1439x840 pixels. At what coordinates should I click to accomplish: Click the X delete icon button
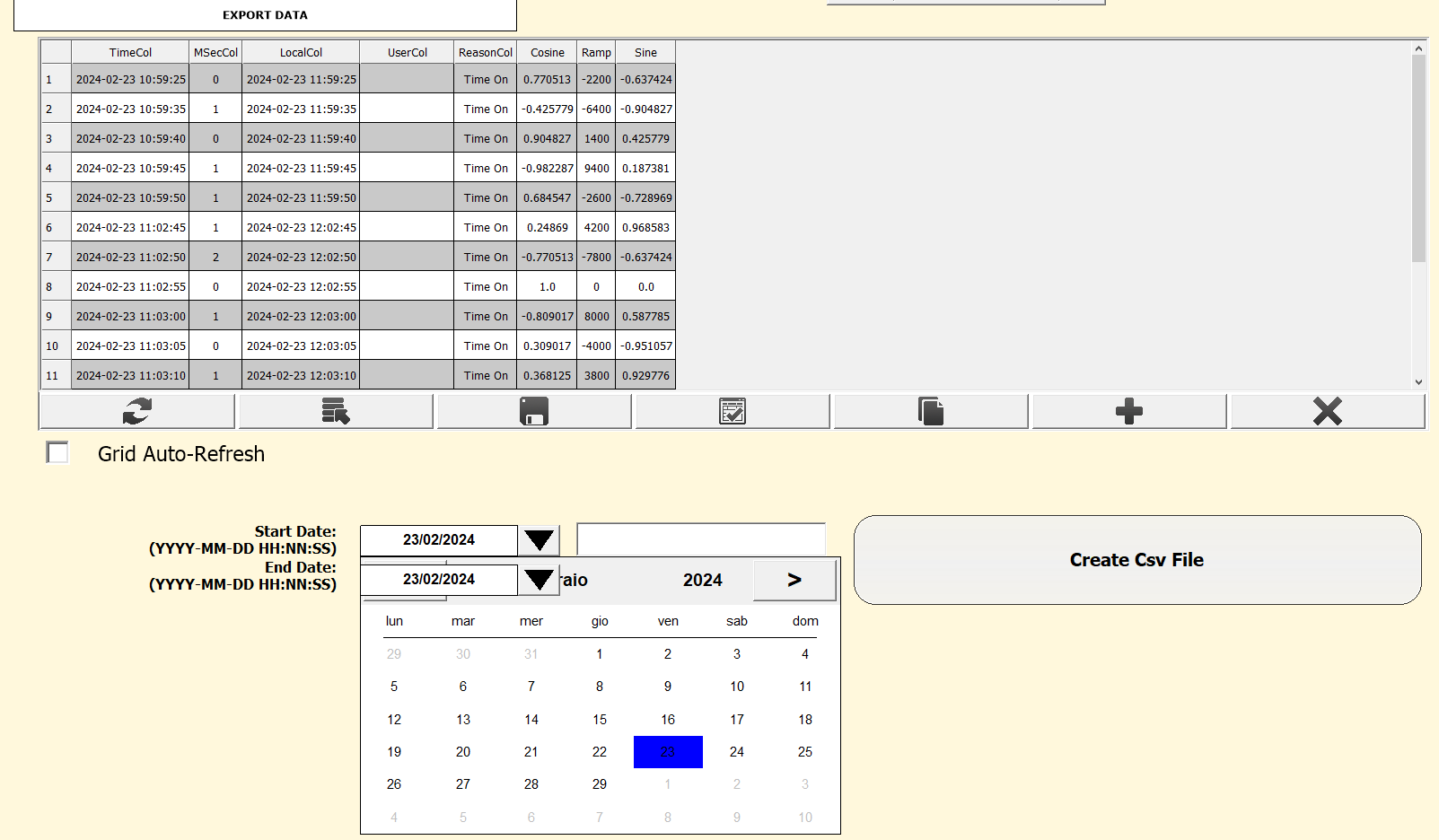point(1328,412)
